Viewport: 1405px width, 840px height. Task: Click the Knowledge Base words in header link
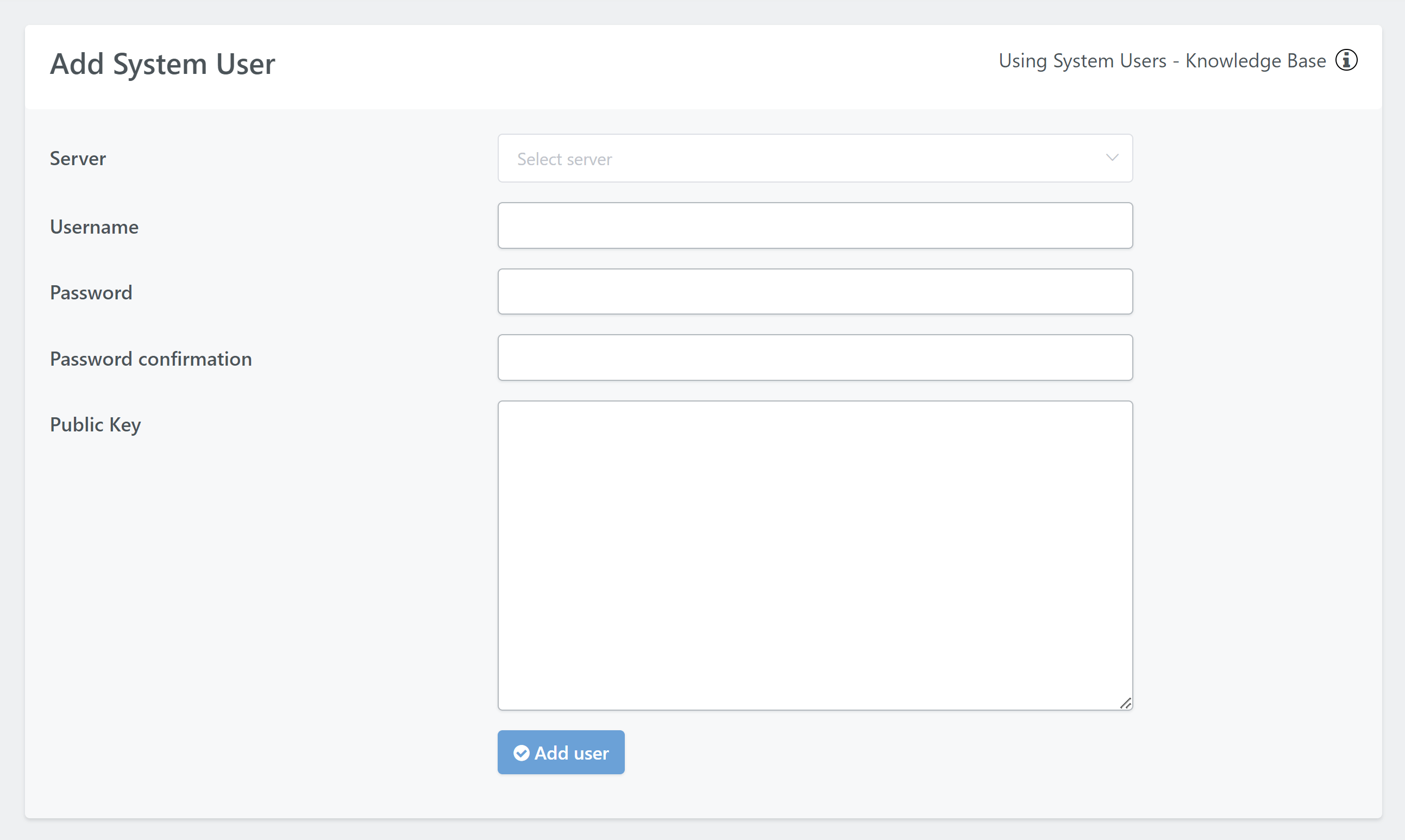tap(1255, 60)
